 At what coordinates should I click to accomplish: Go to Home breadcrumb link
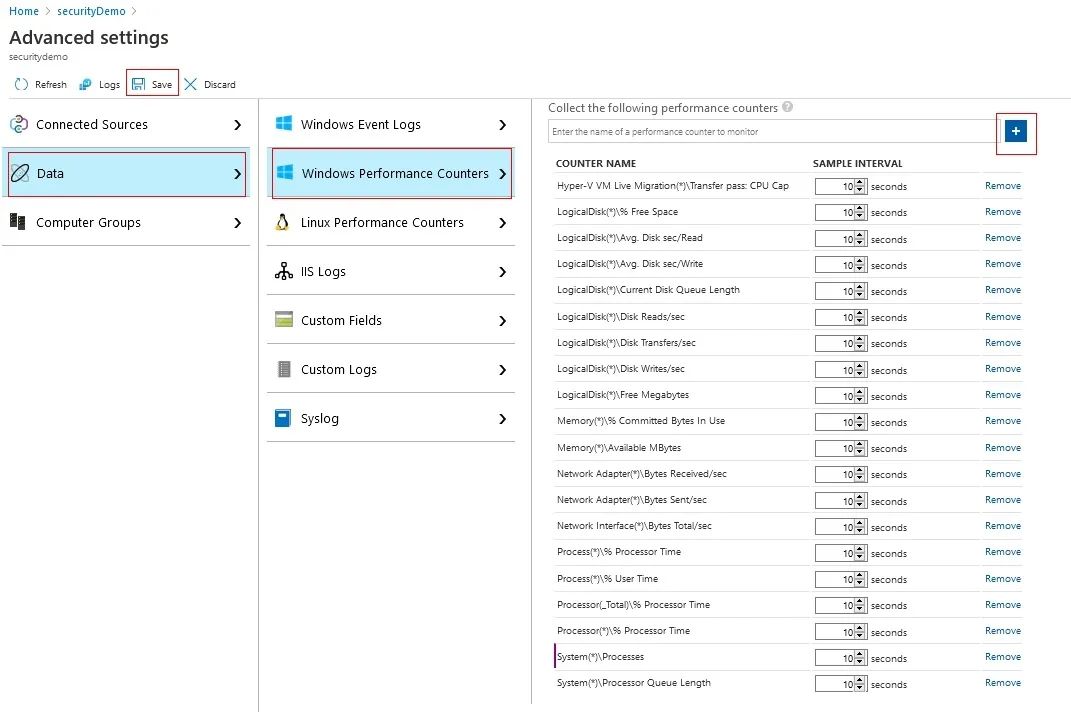tap(24, 11)
